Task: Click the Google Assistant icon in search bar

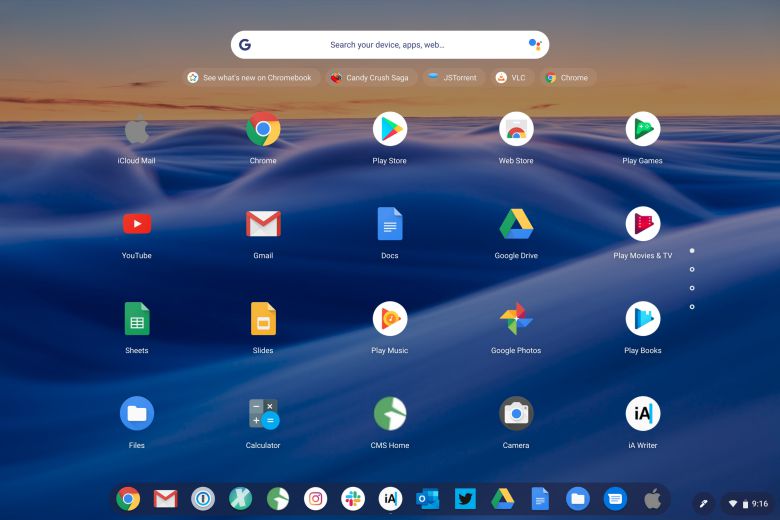Action: pyautogui.click(x=534, y=45)
